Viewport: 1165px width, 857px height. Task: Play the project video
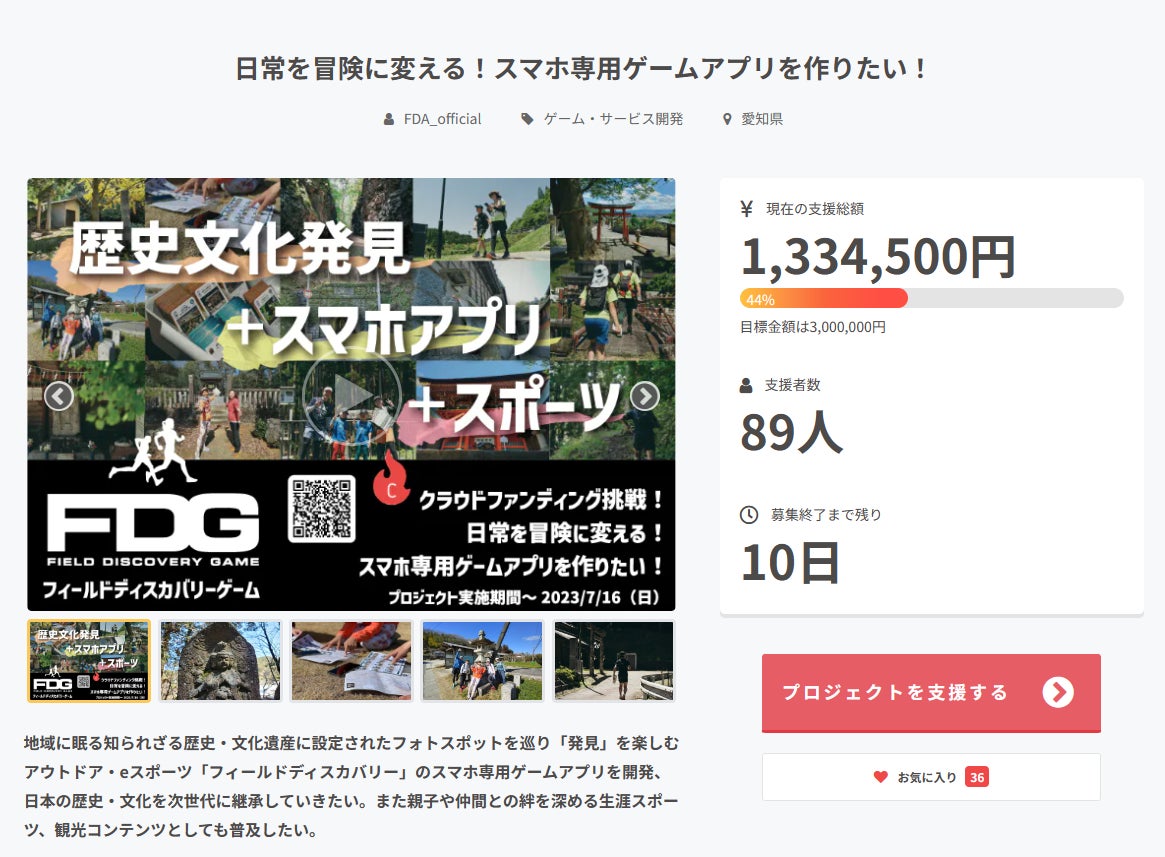pos(351,396)
